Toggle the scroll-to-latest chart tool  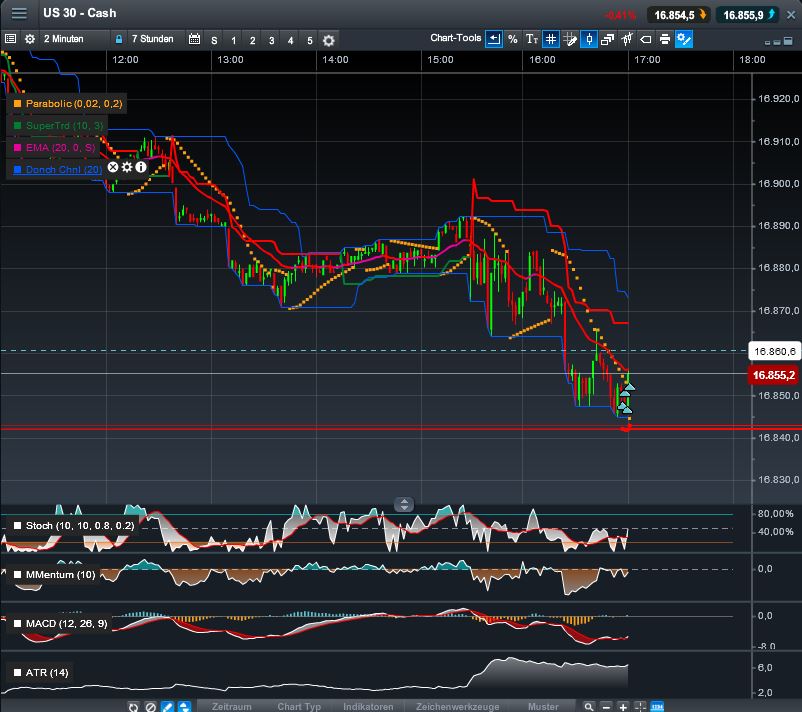click(494, 39)
